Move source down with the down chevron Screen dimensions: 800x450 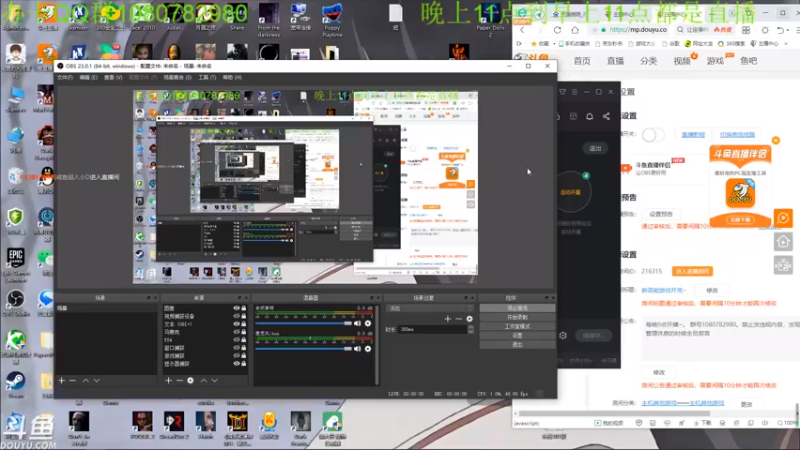[x=214, y=381]
